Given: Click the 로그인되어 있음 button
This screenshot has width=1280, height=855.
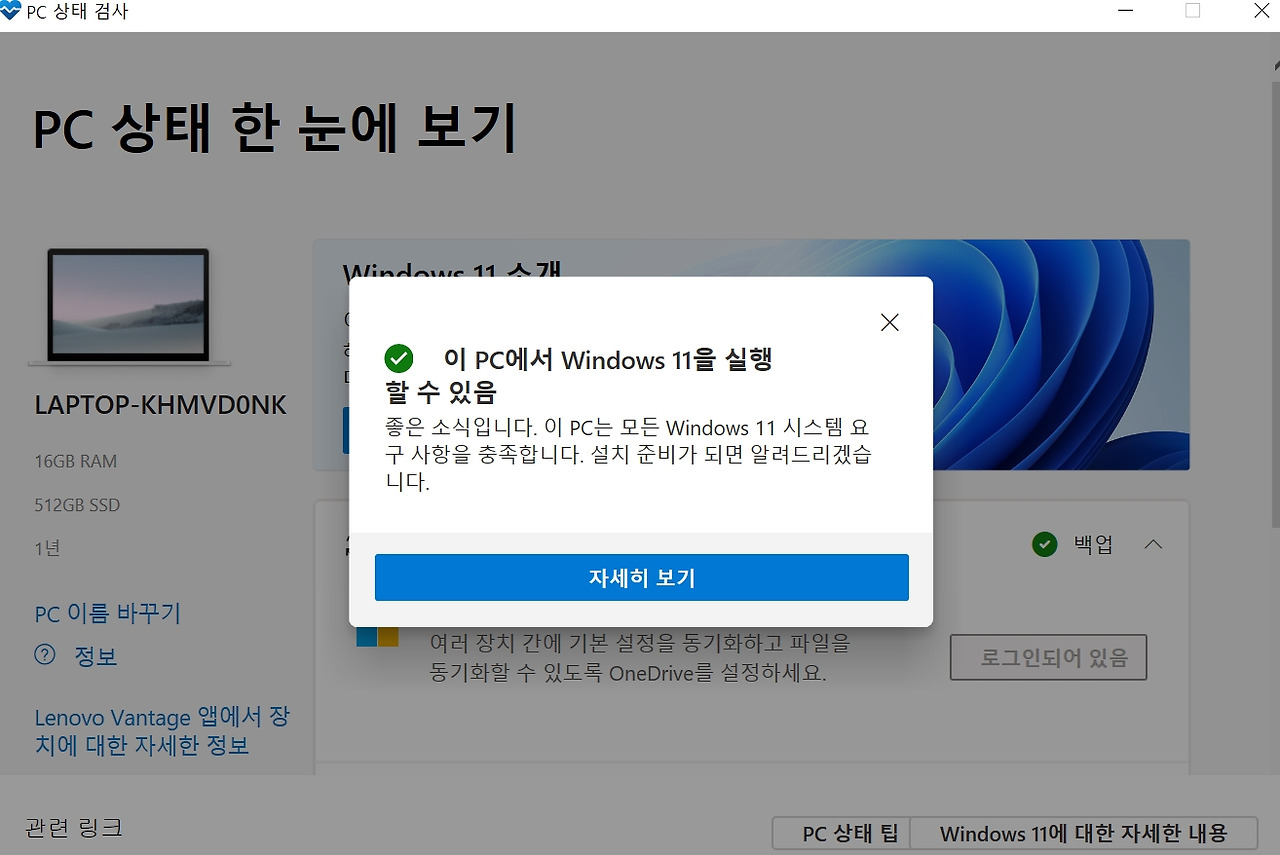Looking at the screenshot, I should [x=1048, y=658].
